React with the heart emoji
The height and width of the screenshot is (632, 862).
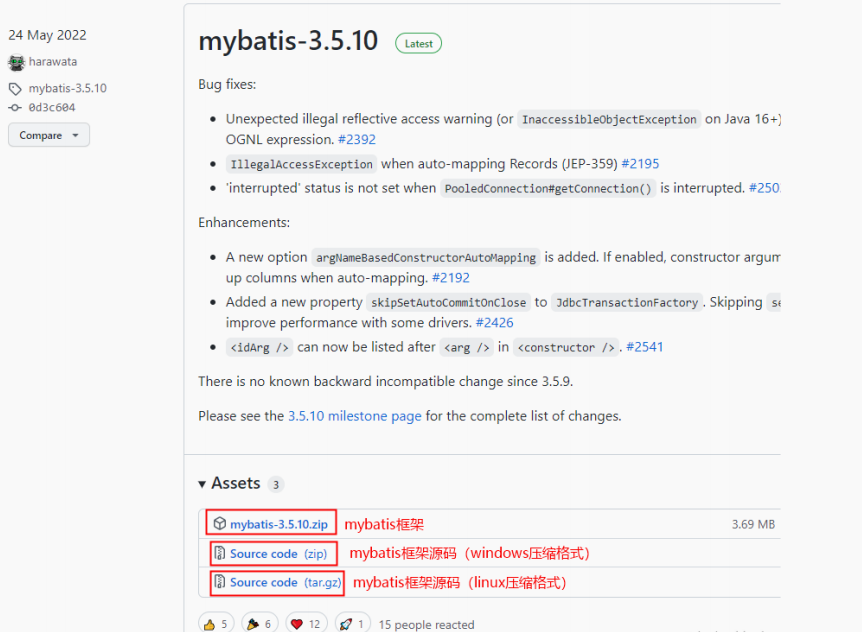pos(306,624)
